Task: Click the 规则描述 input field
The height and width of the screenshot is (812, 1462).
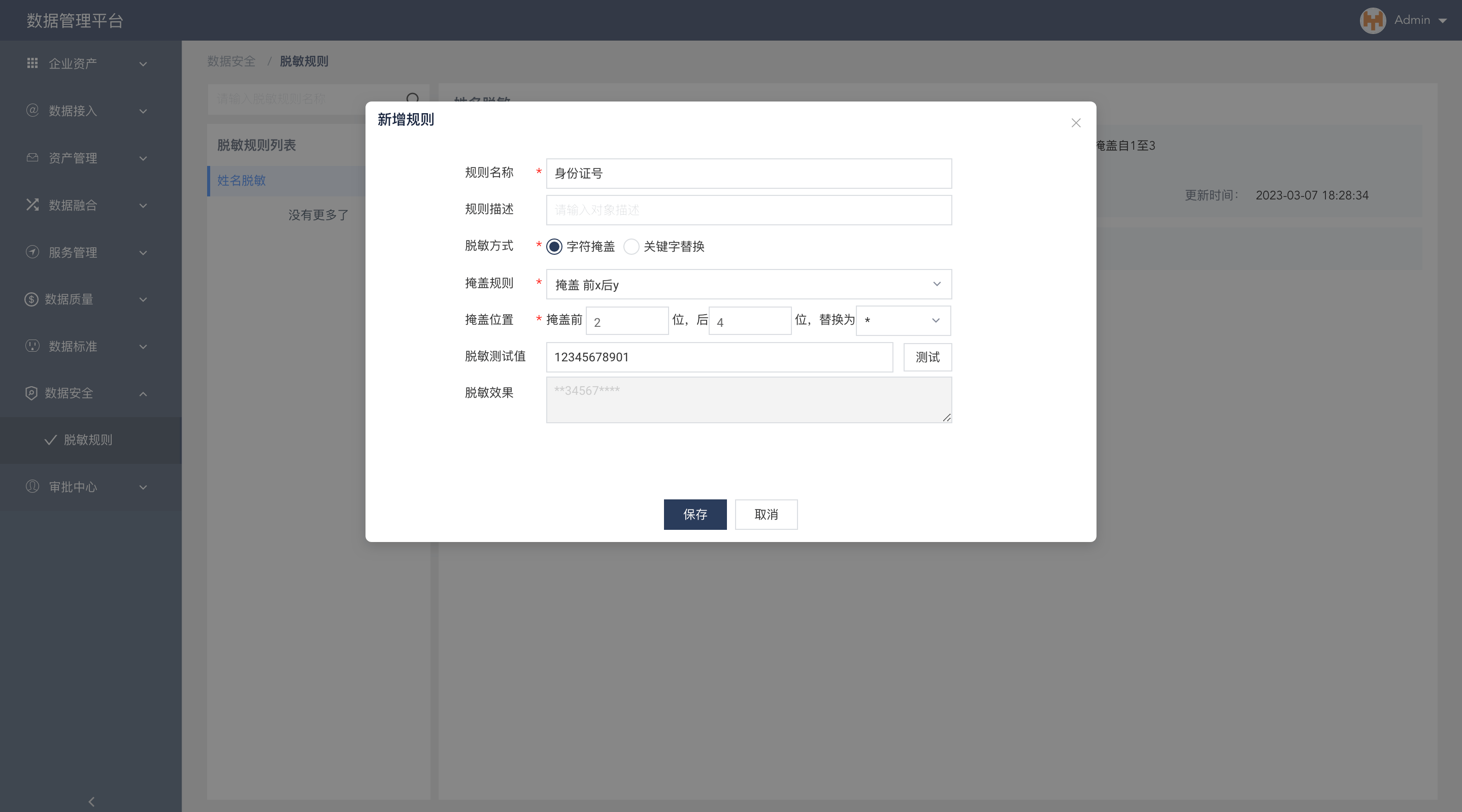Action: point(748,210)
